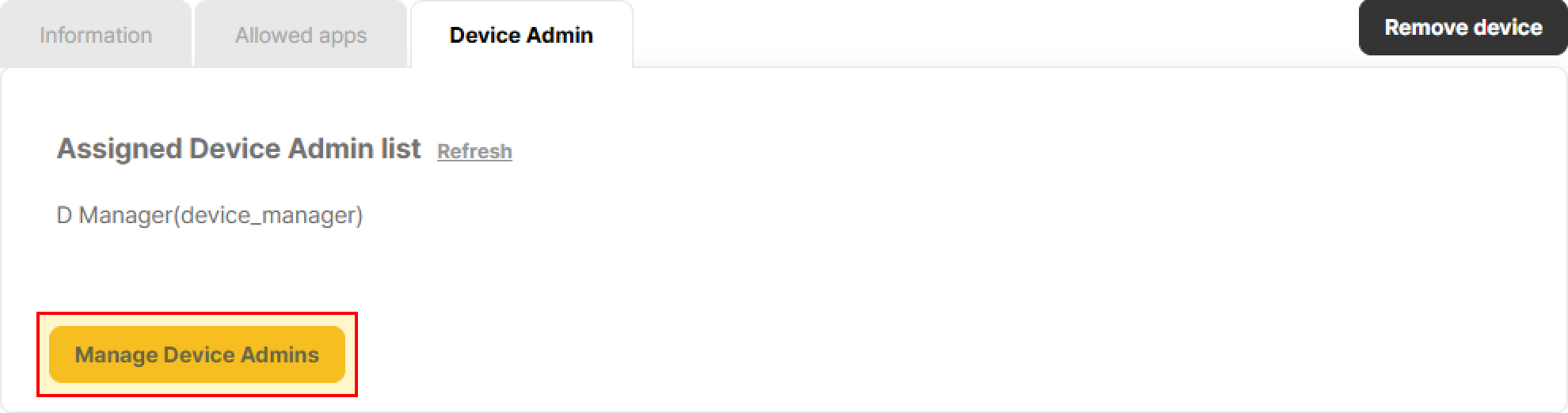
Task: Show the Allowed apps list
Action: 301,35
